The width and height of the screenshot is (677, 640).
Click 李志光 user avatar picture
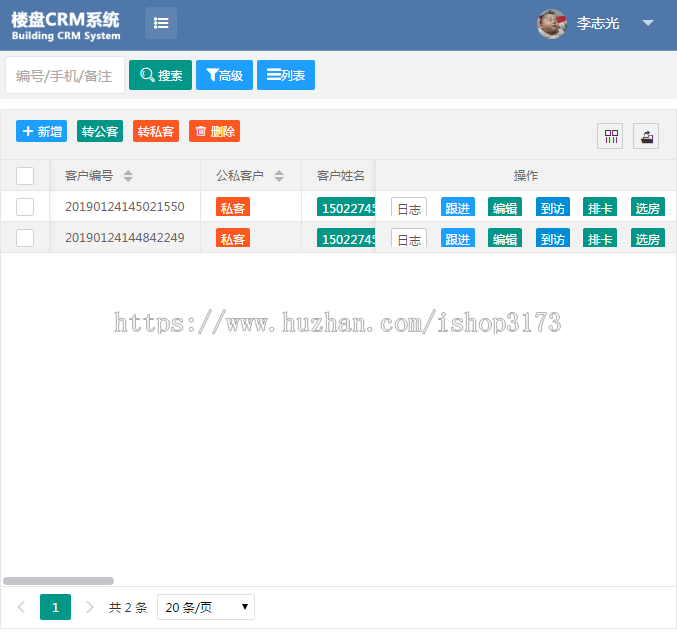click(x=552, y=24)
